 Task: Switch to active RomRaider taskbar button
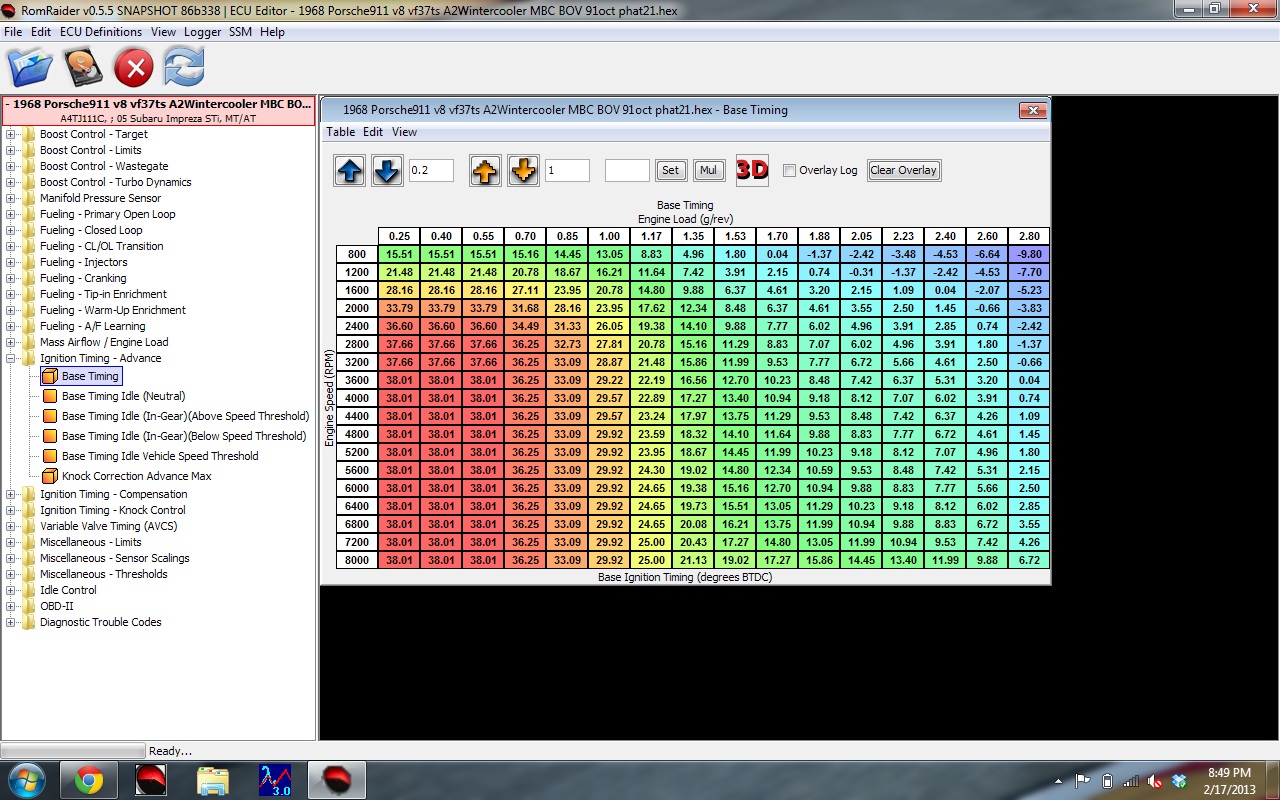337,780
